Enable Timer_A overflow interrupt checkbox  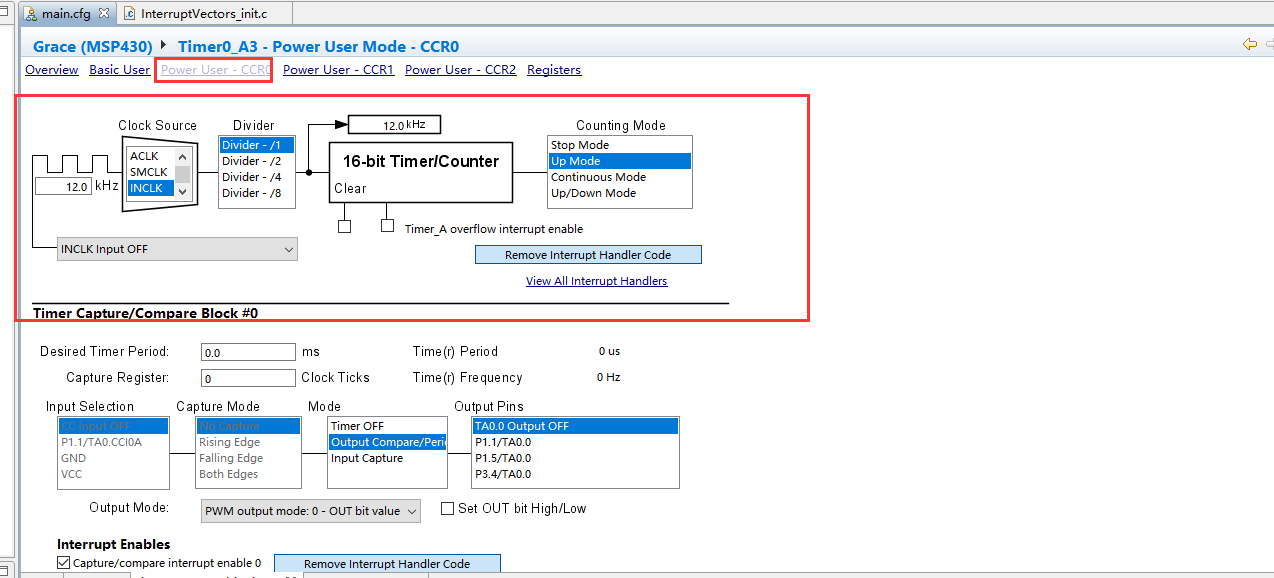[388, 226]
